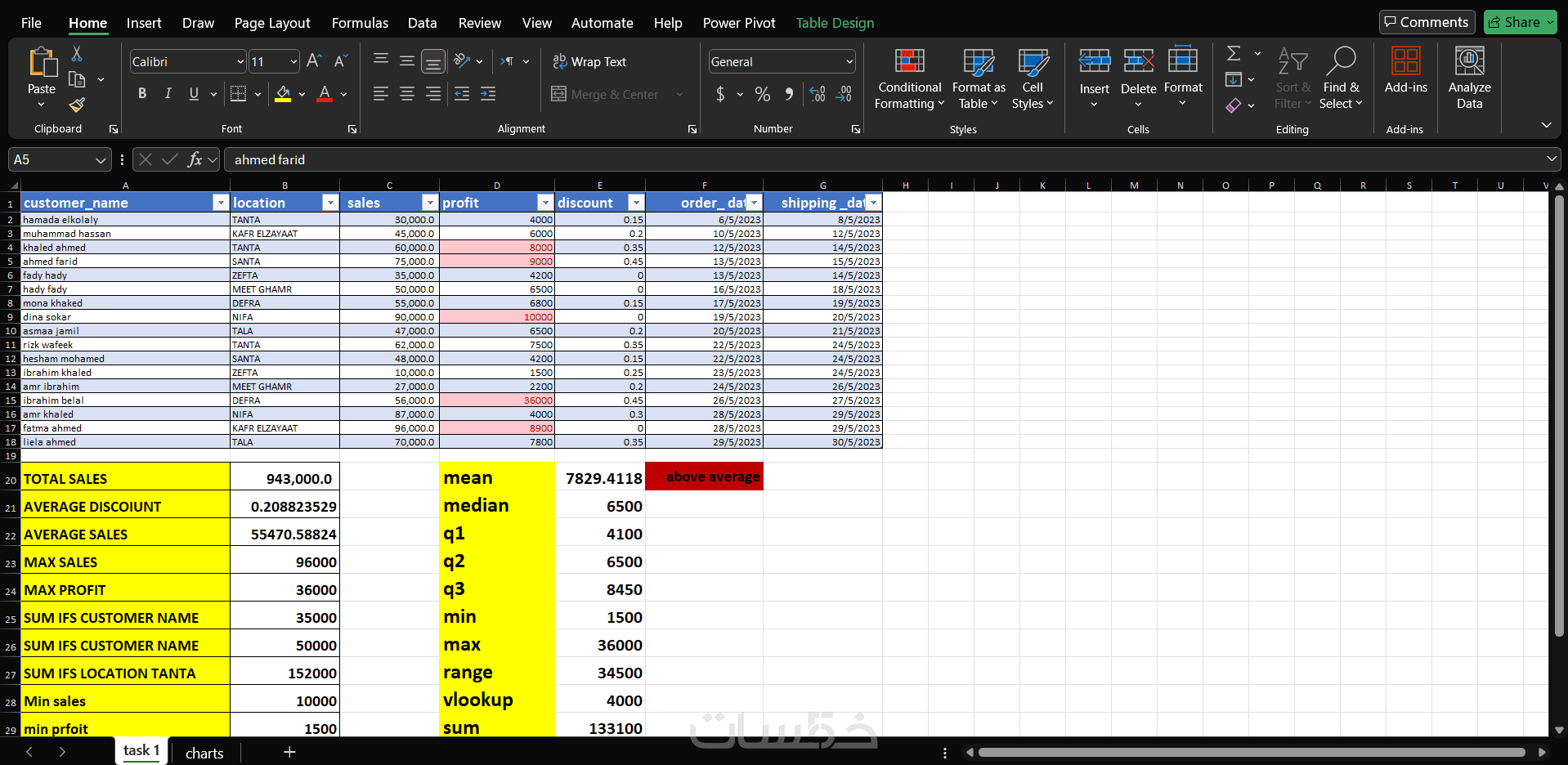
Task: Open Cell Styles gallery
Action: click(x=1033, y=79)
